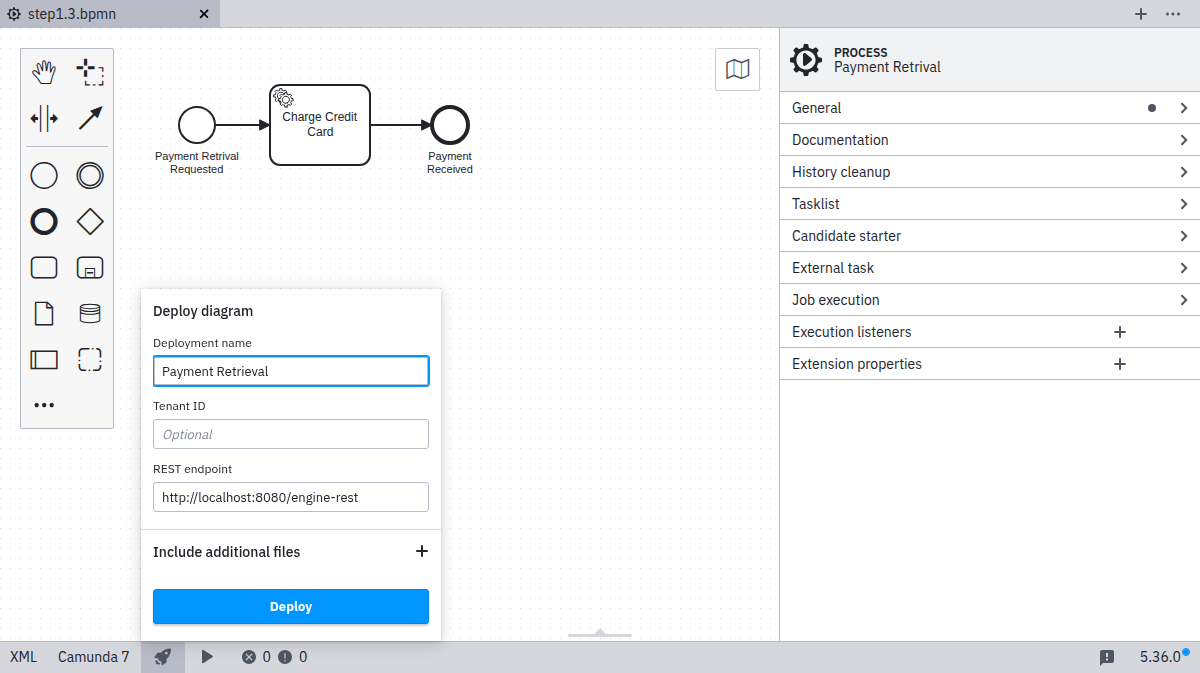Screen dimensions: 1200x673
Task: Add an Execution listener
Action: pos(1120,332)
